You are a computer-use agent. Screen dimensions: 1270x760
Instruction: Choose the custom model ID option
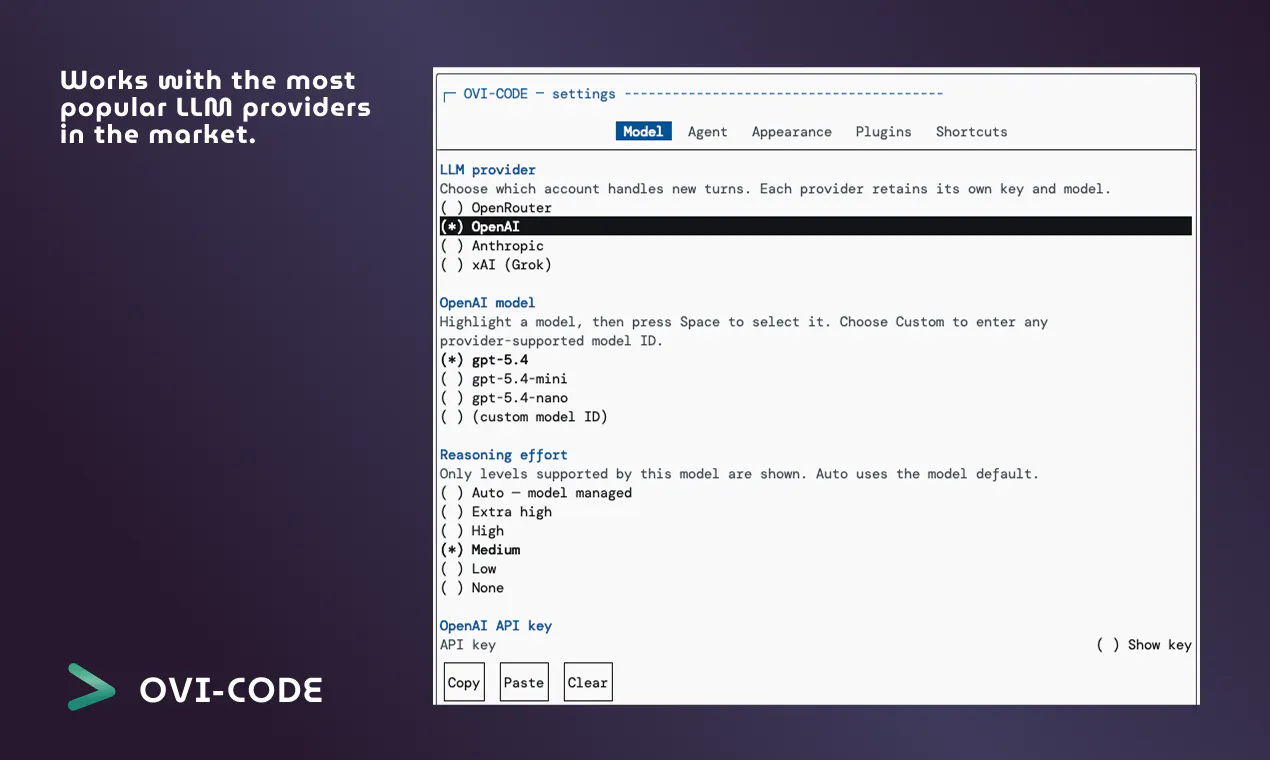(x=524, y=417)
